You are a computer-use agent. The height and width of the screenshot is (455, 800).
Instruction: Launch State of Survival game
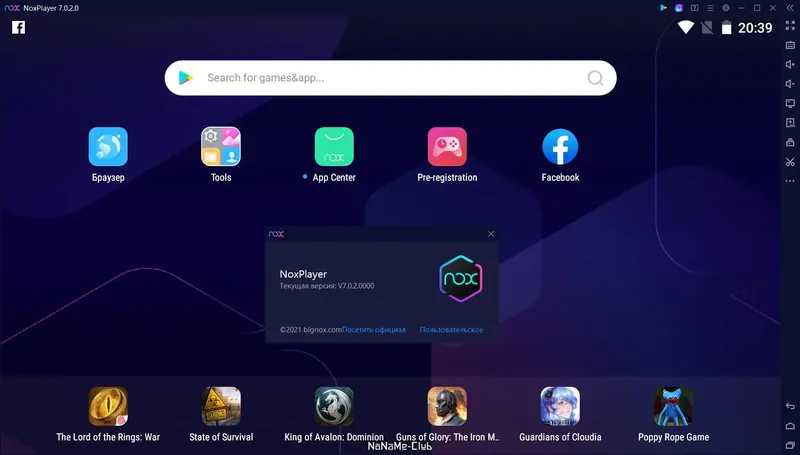221,406
